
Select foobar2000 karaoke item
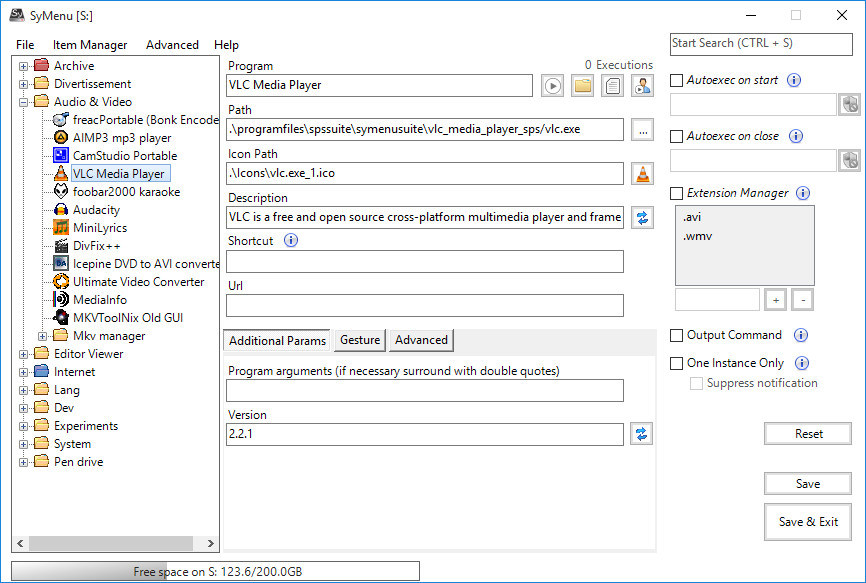point(117,192)
